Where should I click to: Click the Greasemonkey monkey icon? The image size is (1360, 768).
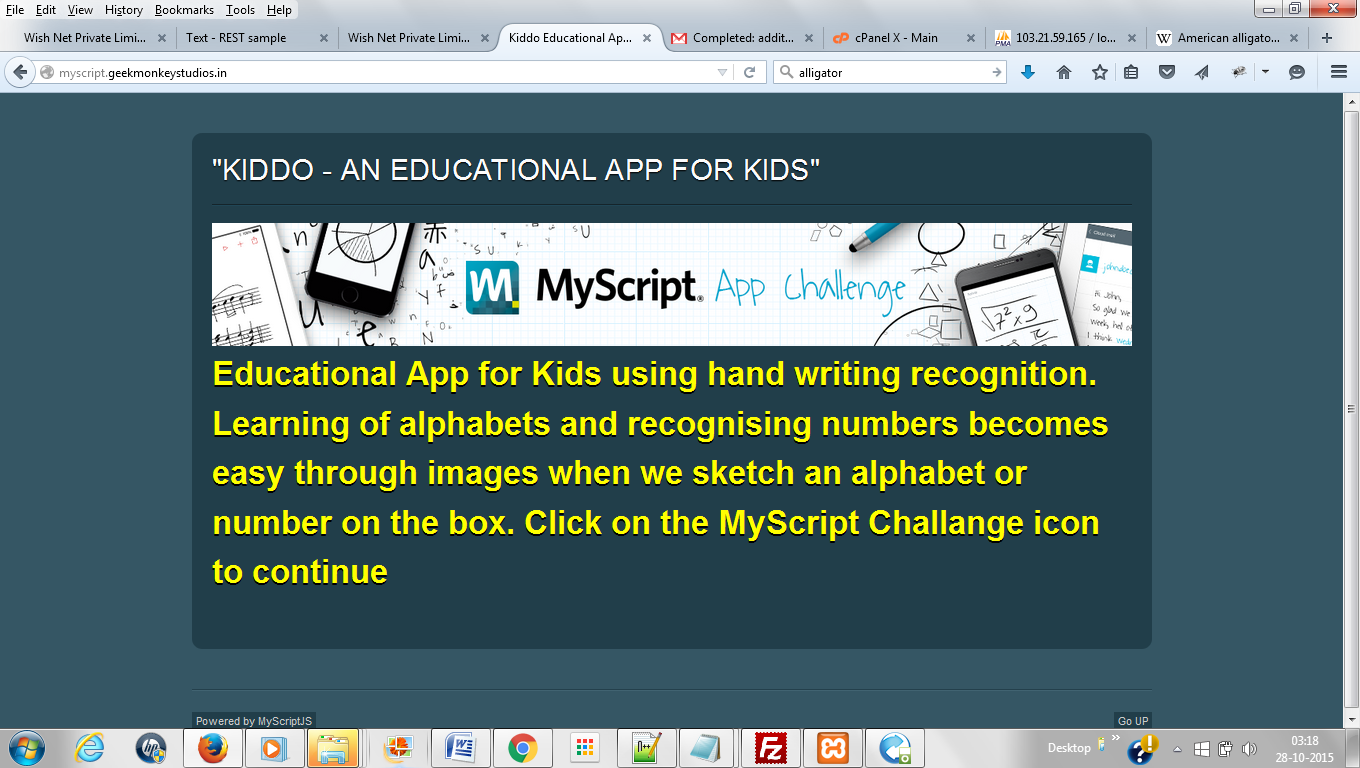[1239, 72]
